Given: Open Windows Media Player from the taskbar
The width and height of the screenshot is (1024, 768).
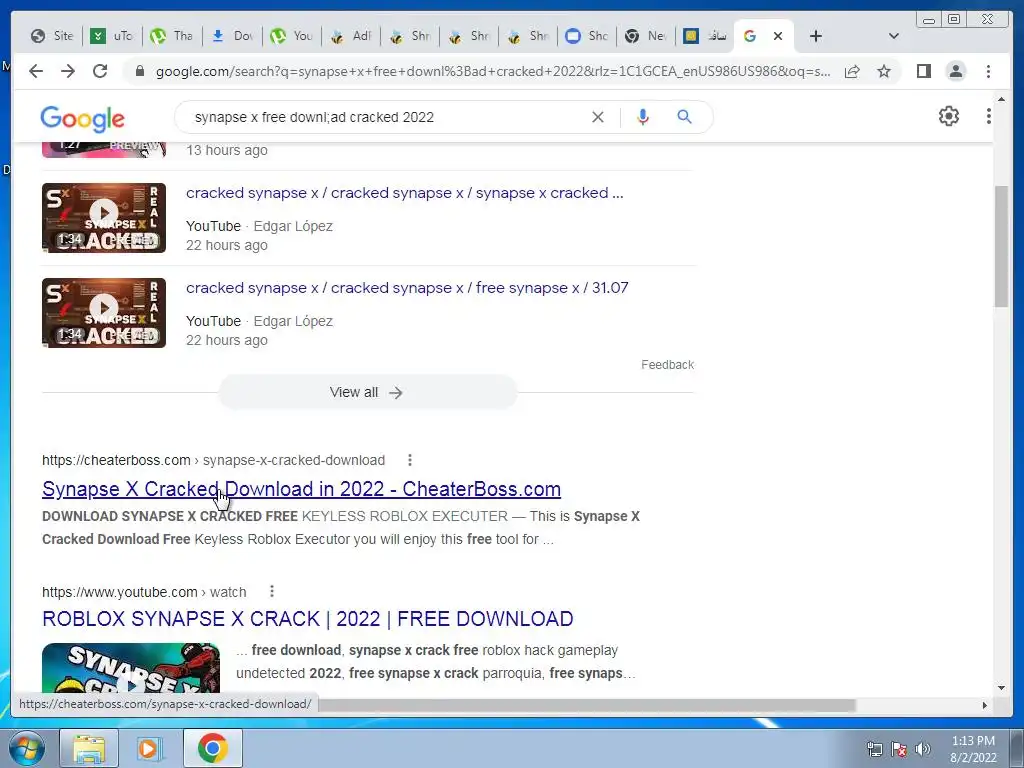Looking at the screenshot, I should (x=149, y=748).
